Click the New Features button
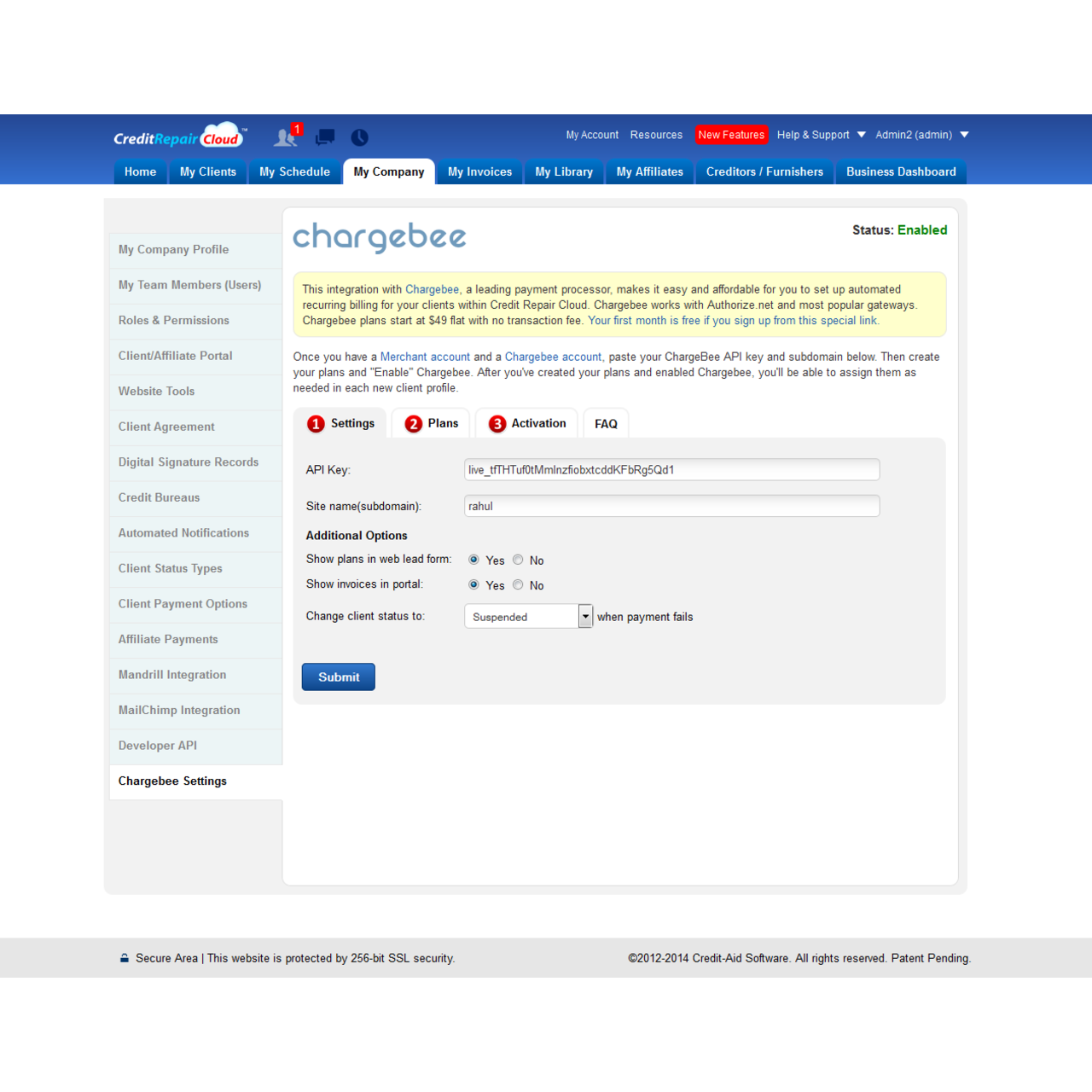 [731, 135]
